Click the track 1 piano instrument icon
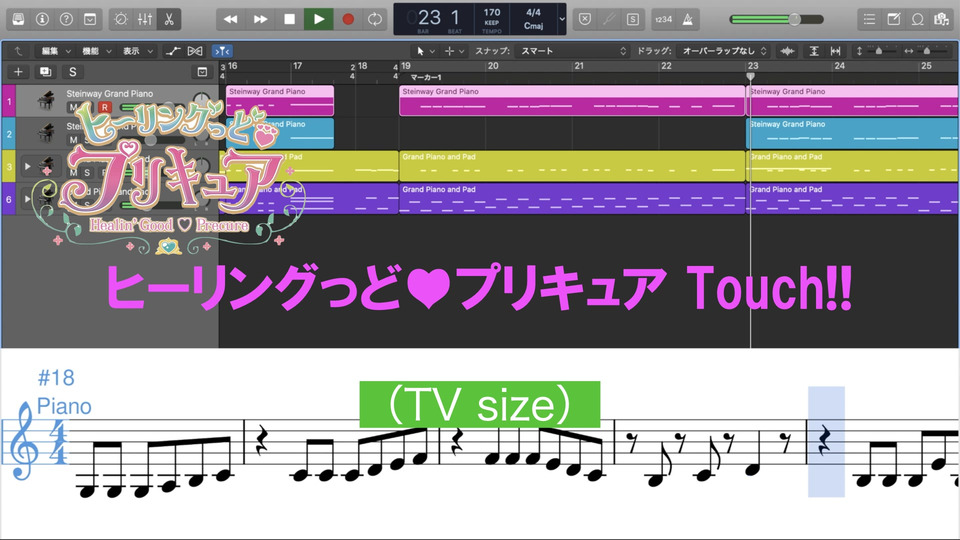This screenshot has width=960, height=540. [x=47, y=100]
